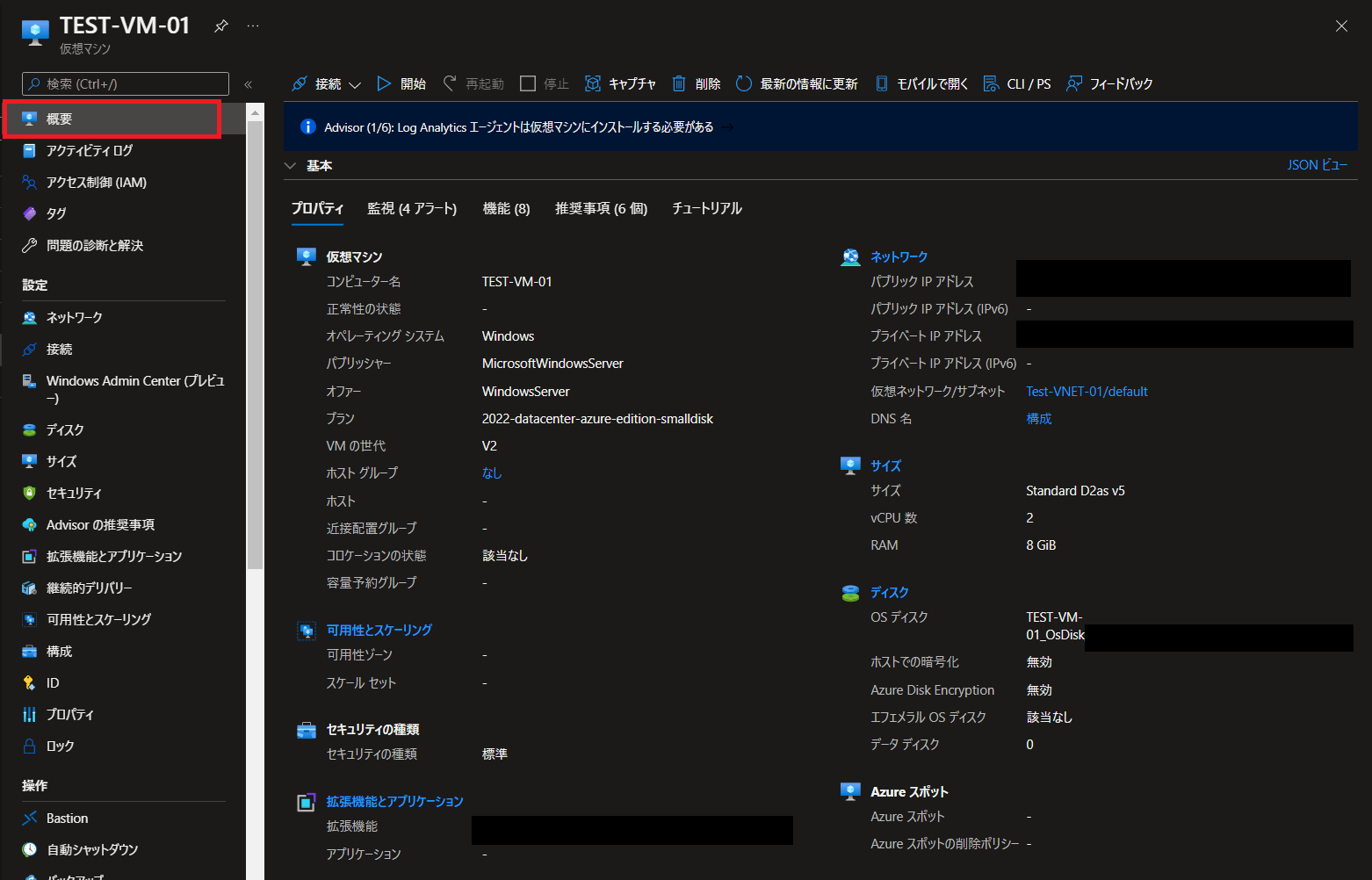Pin TEST-VM-01 using the pin icon
This screenshot has height=880, width=1372.
tap(221, 26)
